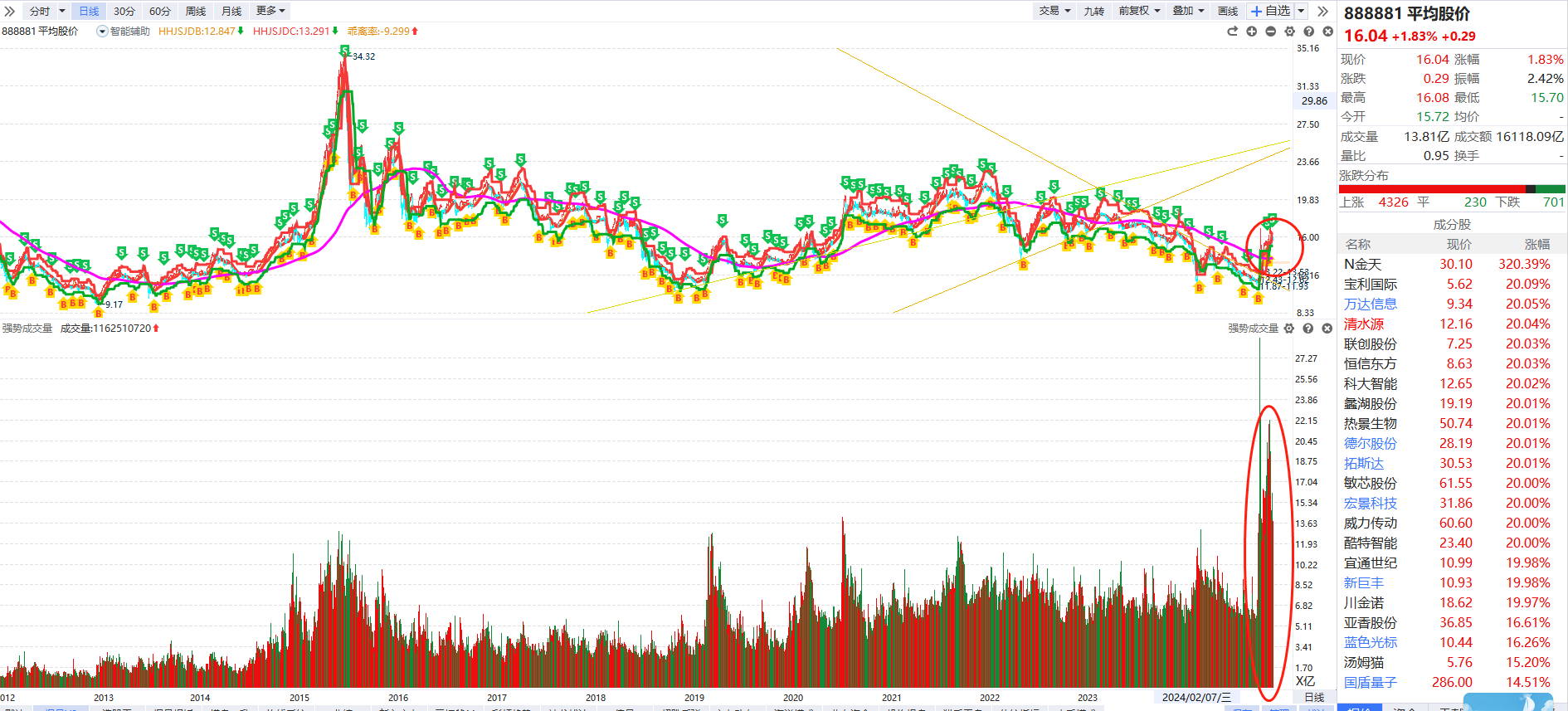Image resolution: width=1568 pixels, height=711 pixels.
Task: Open help icon for main chart indicator
Action: [x=1308, y=32]
